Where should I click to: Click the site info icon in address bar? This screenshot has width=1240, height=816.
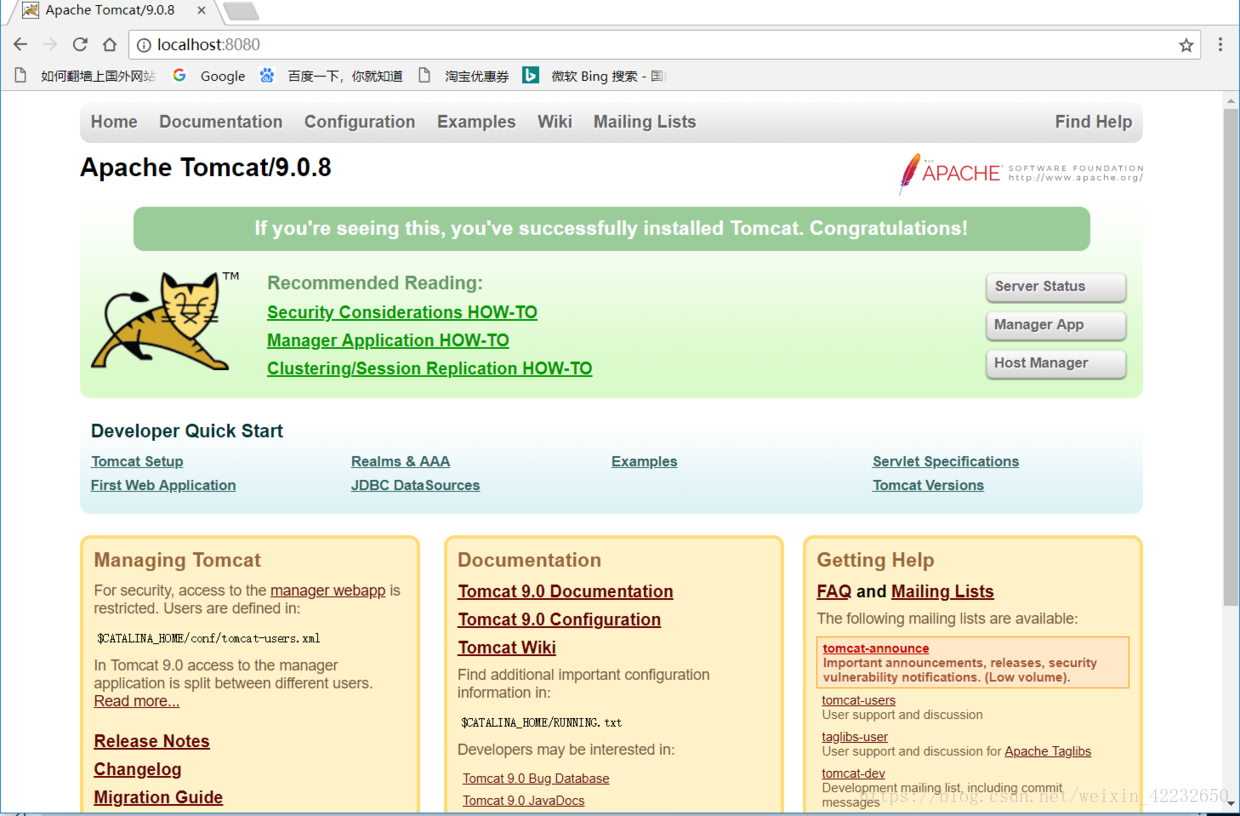click(144, 45)
